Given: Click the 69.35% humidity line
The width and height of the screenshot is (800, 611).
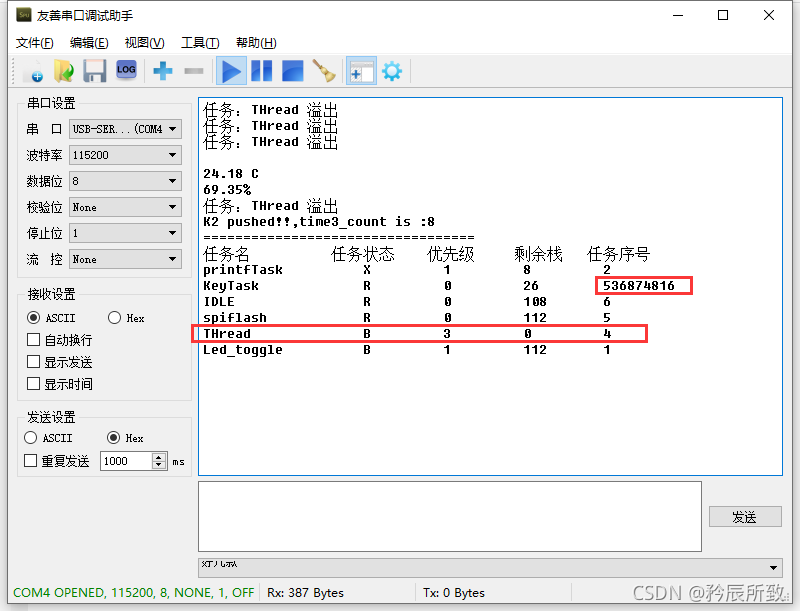Looking at the screenshot, I should click(227, 190).
